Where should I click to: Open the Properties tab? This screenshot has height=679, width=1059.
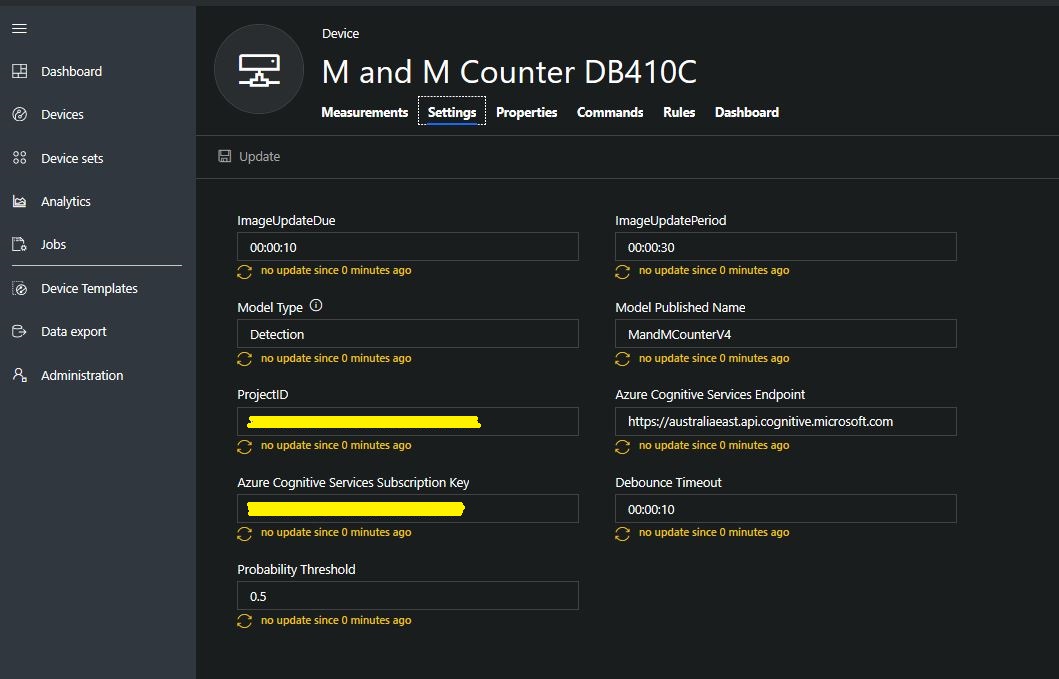tap(526, 112)
